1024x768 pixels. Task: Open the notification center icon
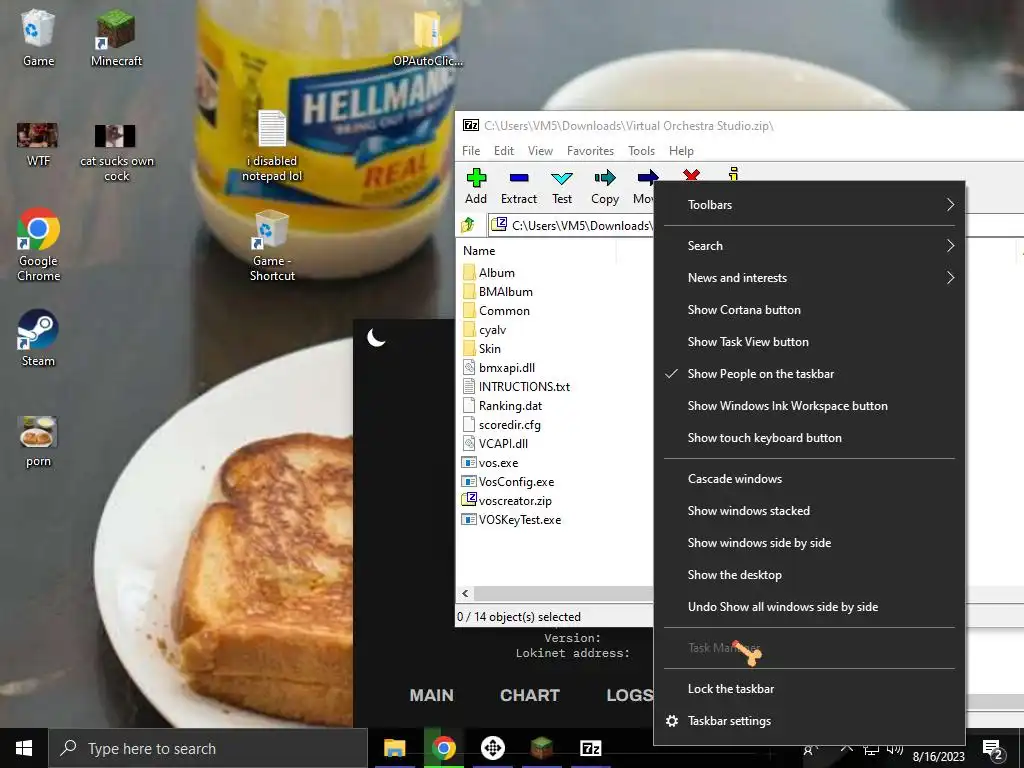tap(993, 749)
